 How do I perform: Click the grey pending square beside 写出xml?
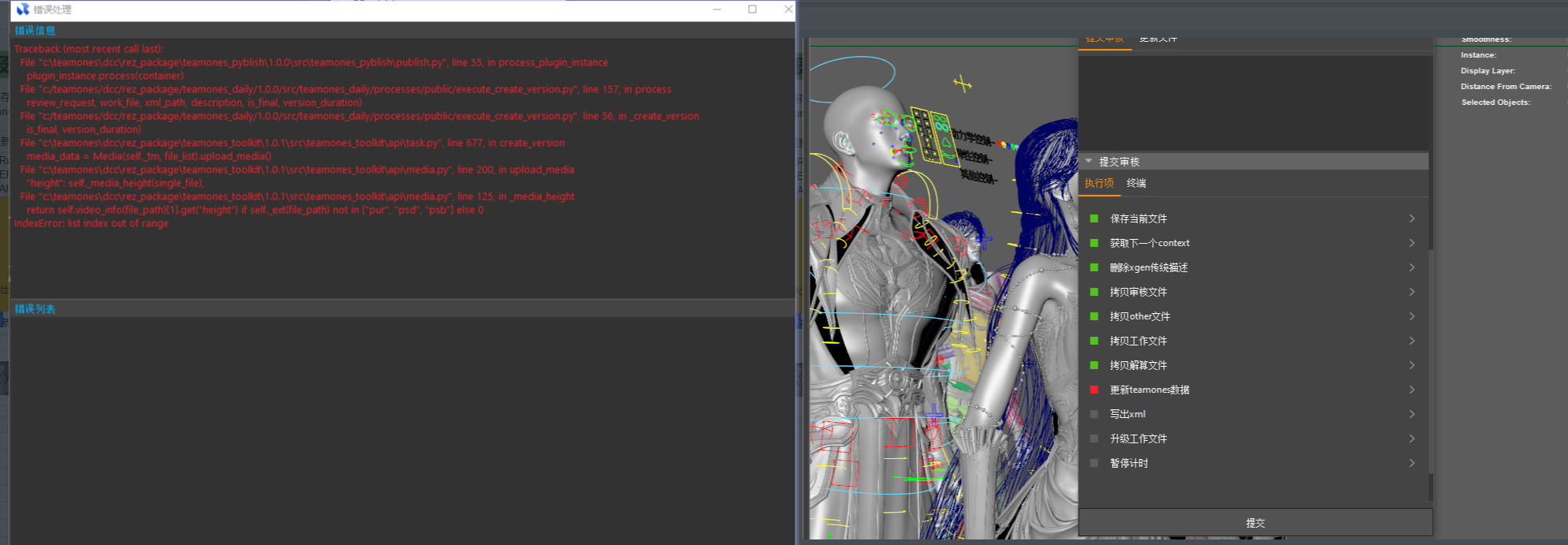point(1094,414)
